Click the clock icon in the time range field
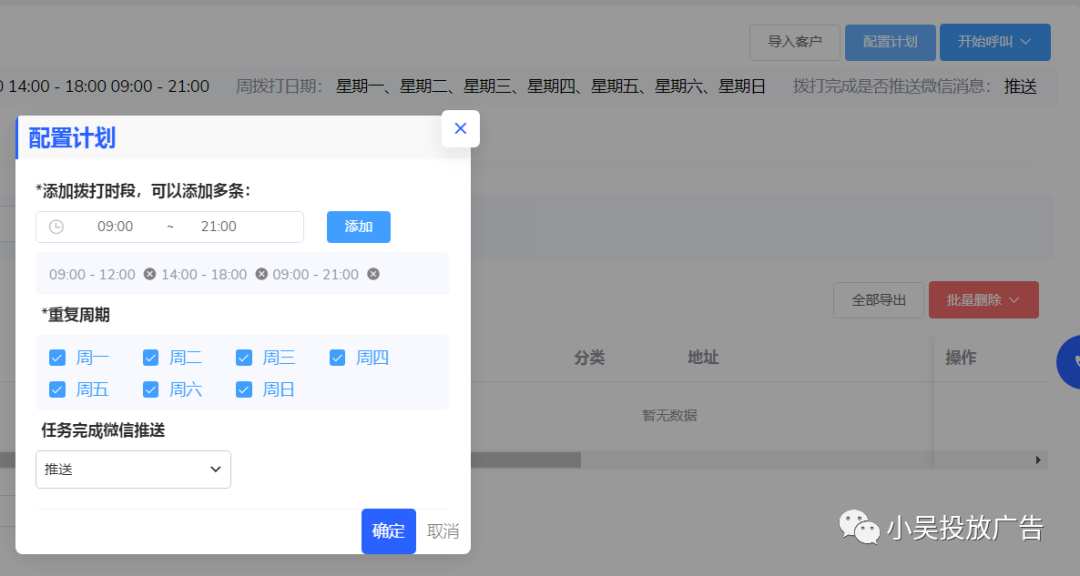The image size is (1080, 576). point(57,227)
